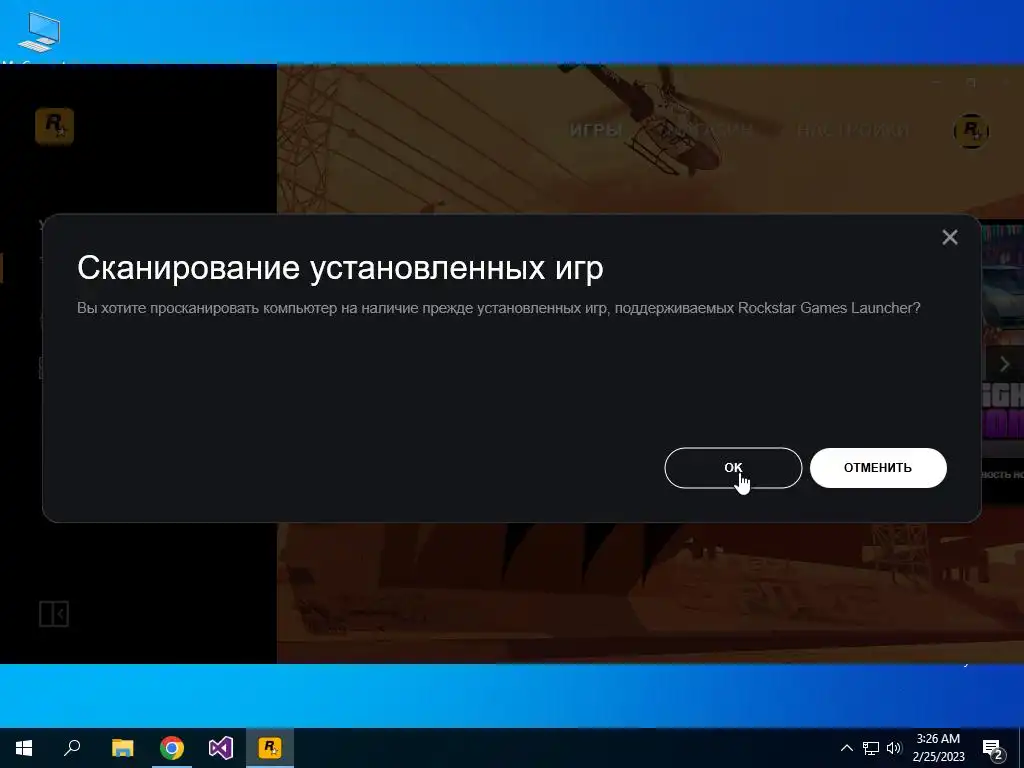Open the Rockstar profile avatar icon
Screen dimensions: 1024x768
[x=971, y=131]
